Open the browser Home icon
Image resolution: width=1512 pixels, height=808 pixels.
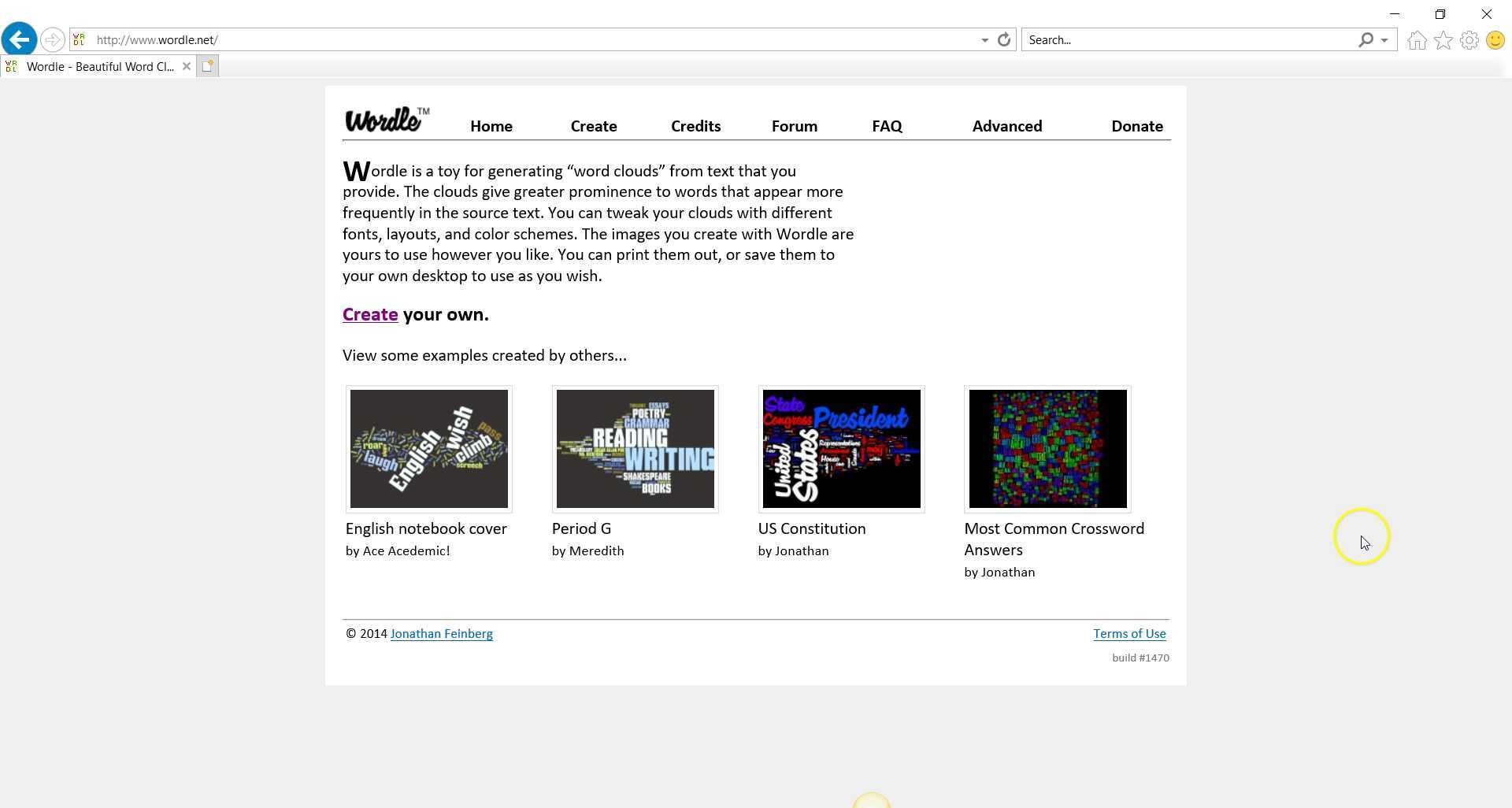point(1417,40)
